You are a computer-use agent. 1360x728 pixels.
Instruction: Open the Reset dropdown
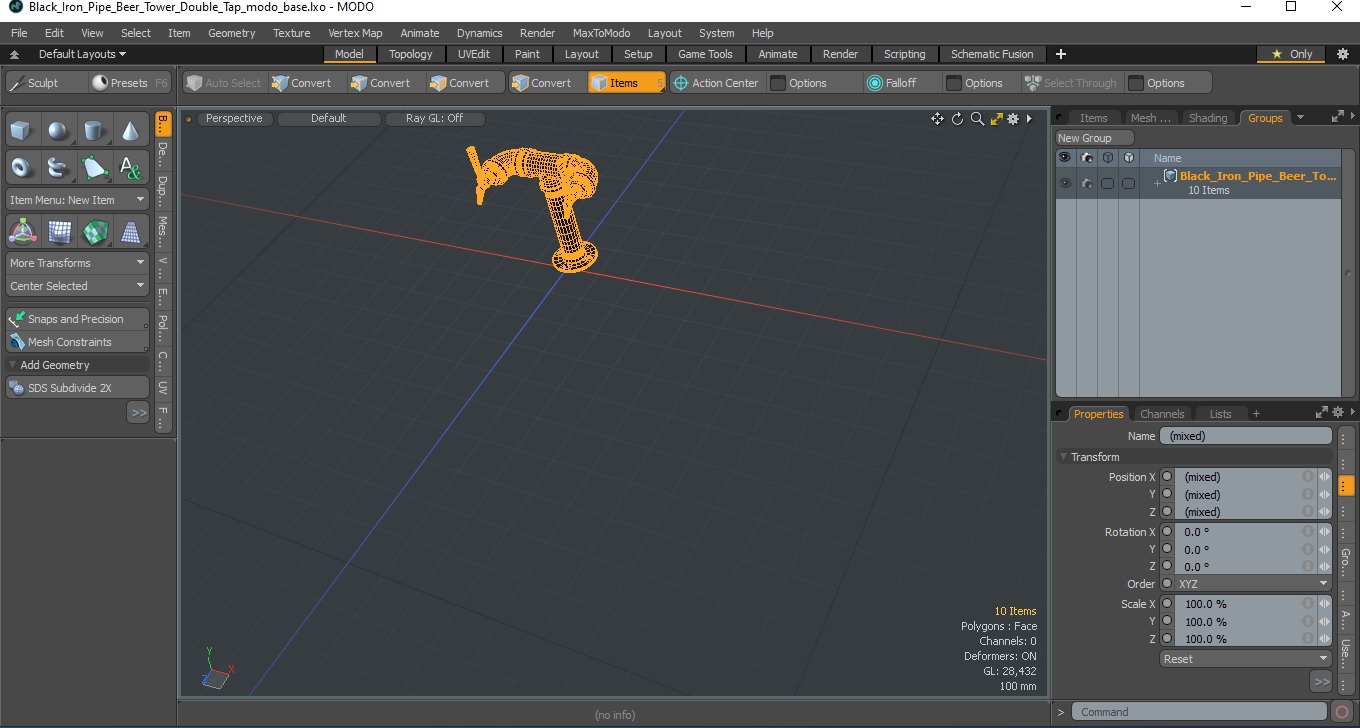pos(1245,659)
